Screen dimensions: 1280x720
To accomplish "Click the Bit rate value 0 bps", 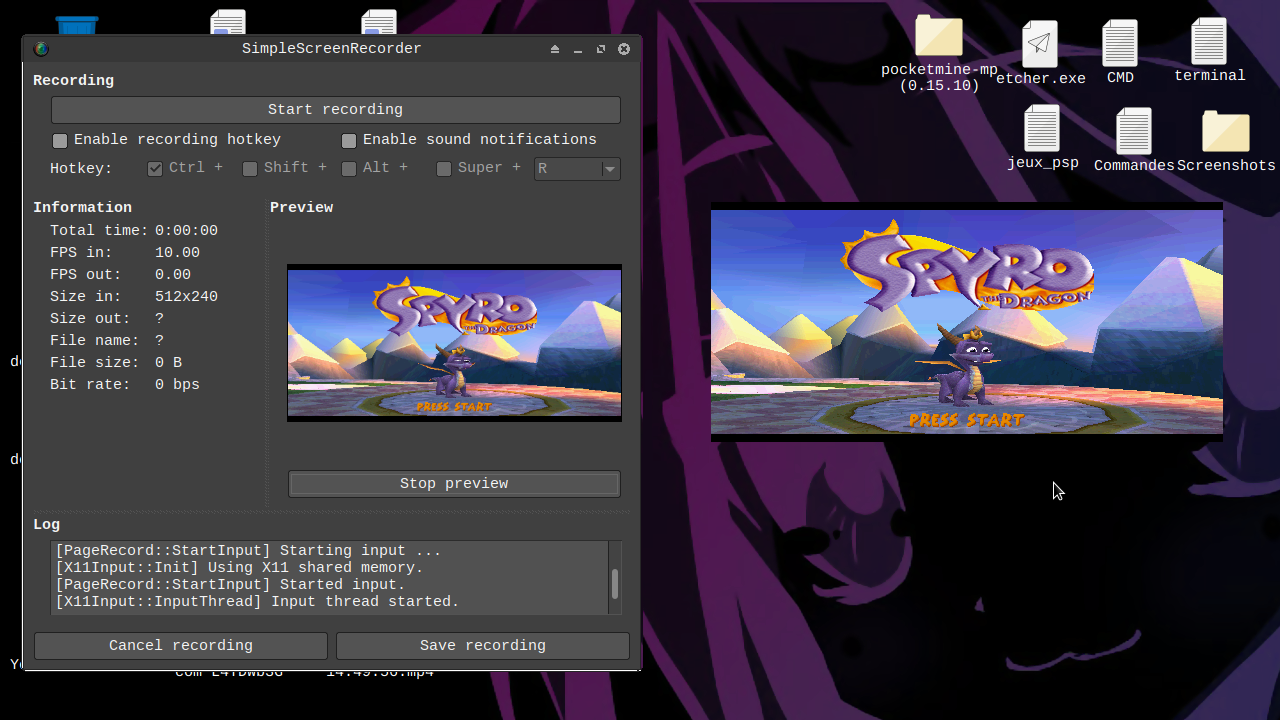I will [x=177, y=385].
